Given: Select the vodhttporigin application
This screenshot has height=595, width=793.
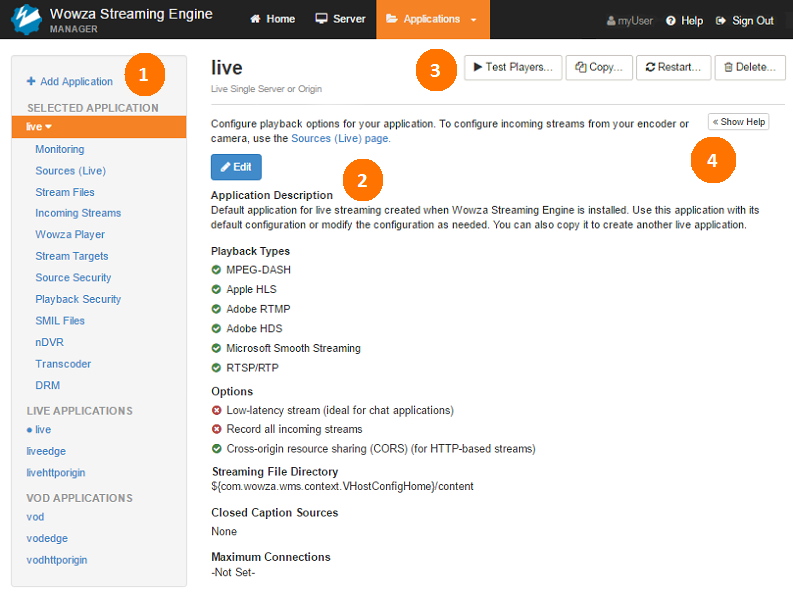Looking at the screenshot, I should (57, 560).
